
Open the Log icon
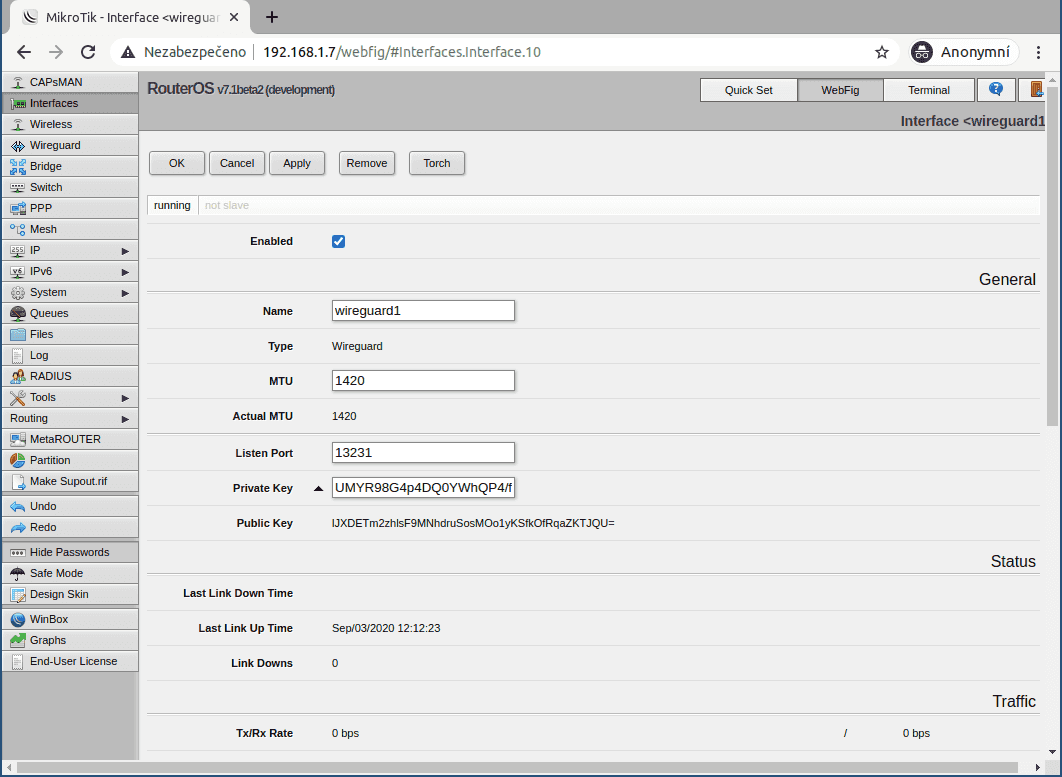point(18,355)
